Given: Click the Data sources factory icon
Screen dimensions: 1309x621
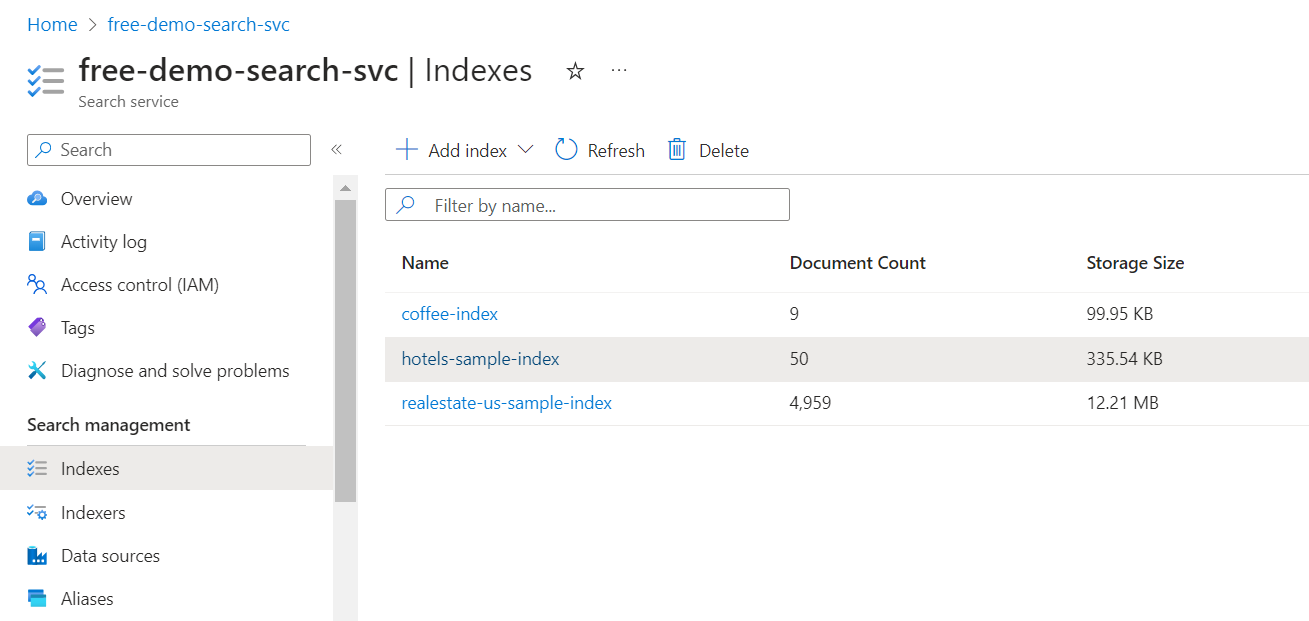Looking at the screenshot, I should pyautogui.click(x=37, y=556).
